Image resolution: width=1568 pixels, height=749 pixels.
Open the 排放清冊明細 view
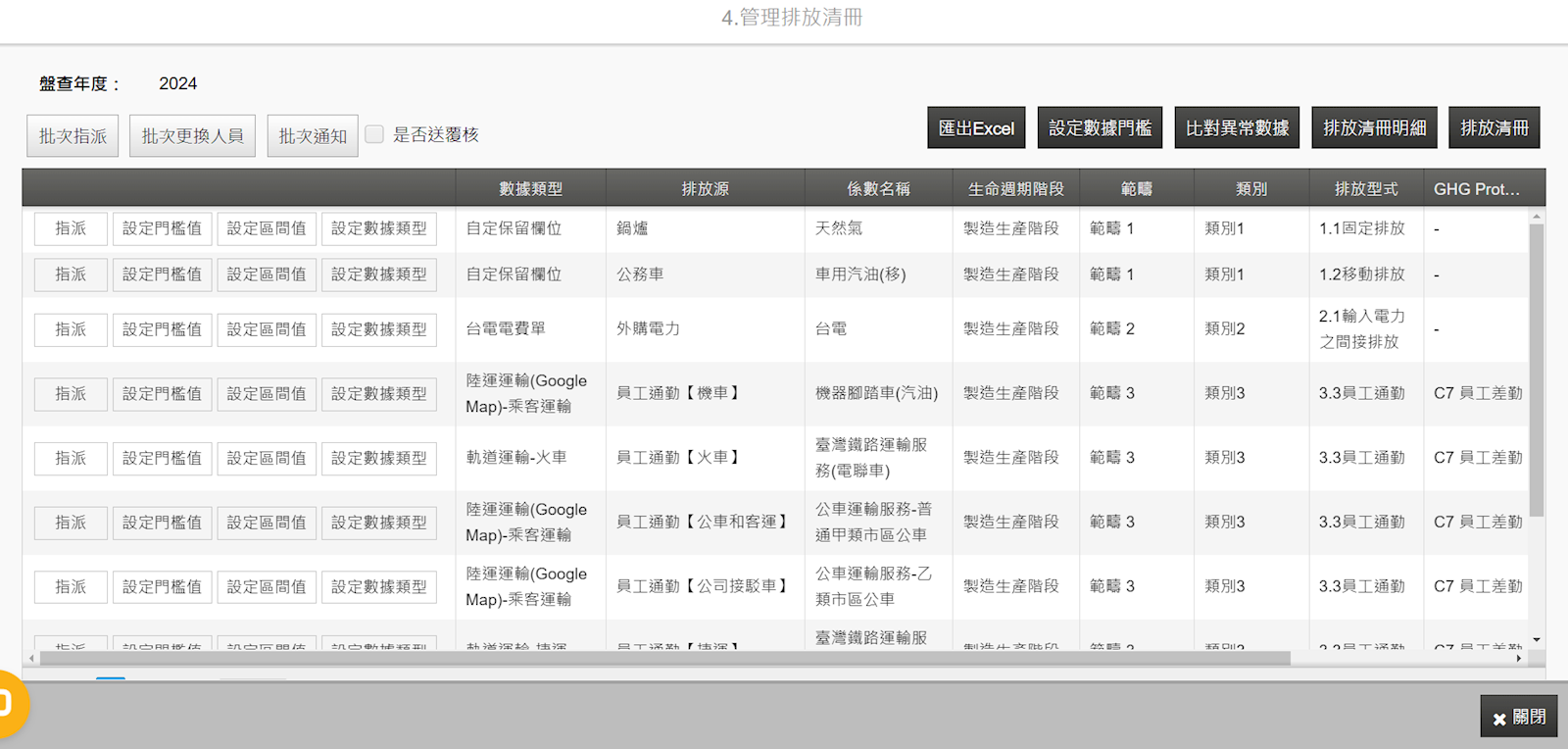pos(1374,127)
